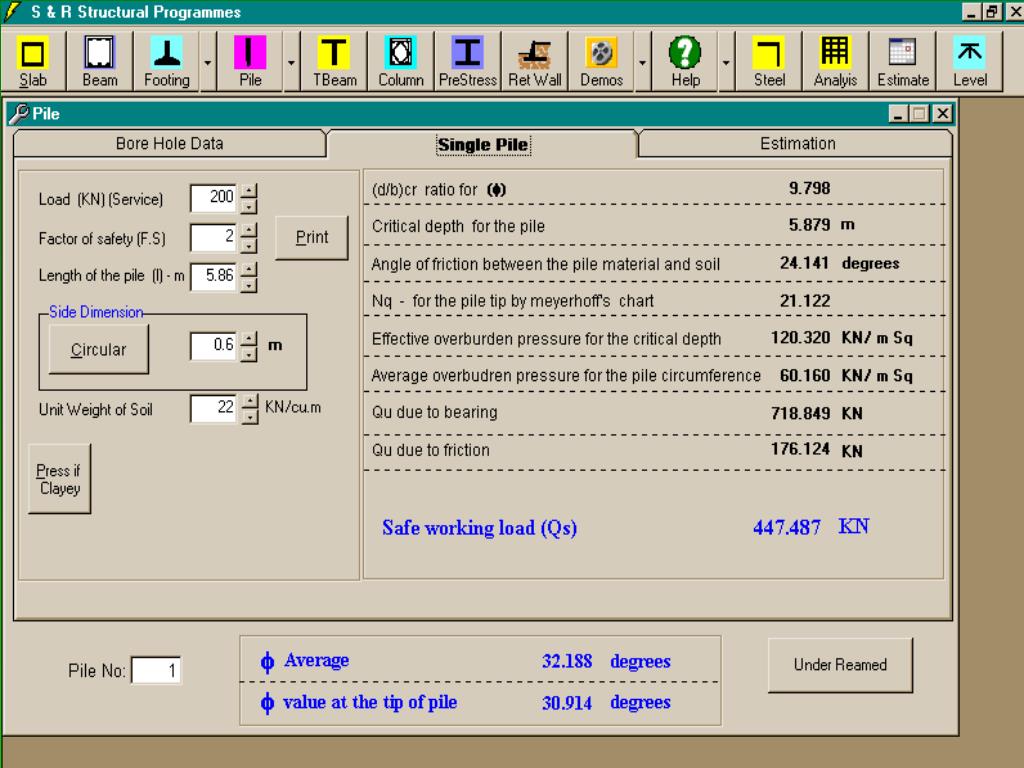The image size is (1024, 768).
Task: Click the average phi value 32.188
Action: [x=567, y=661]
